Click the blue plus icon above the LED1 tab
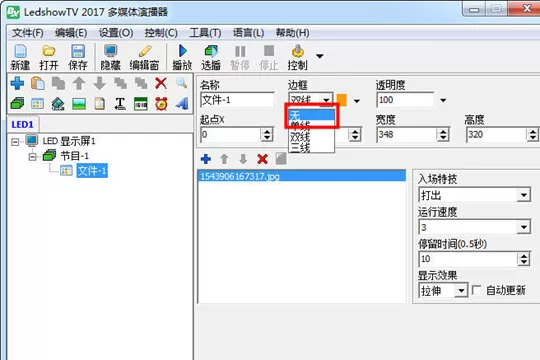 [x=17, y=83]
